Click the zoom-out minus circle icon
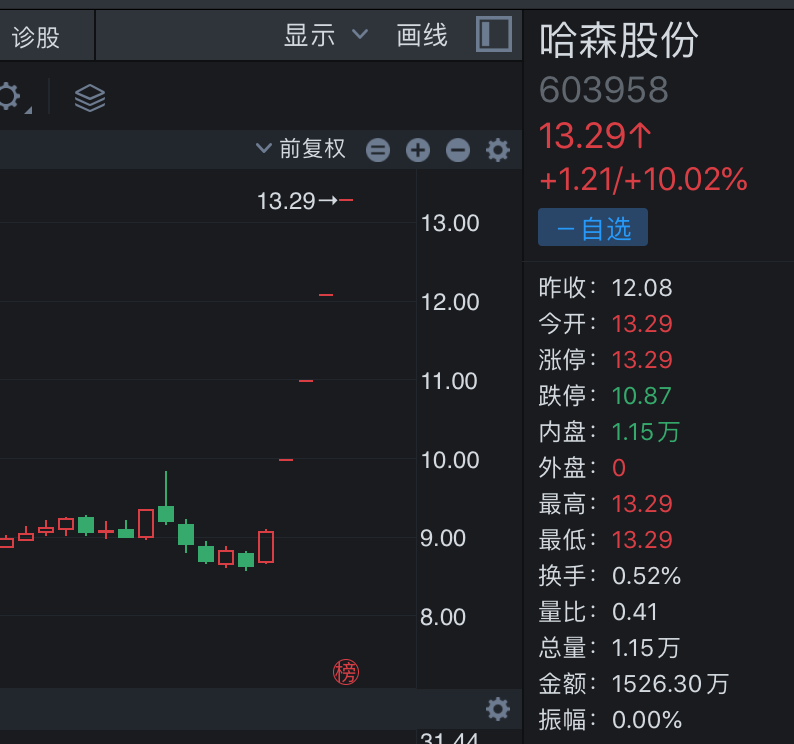 (457, 150)
